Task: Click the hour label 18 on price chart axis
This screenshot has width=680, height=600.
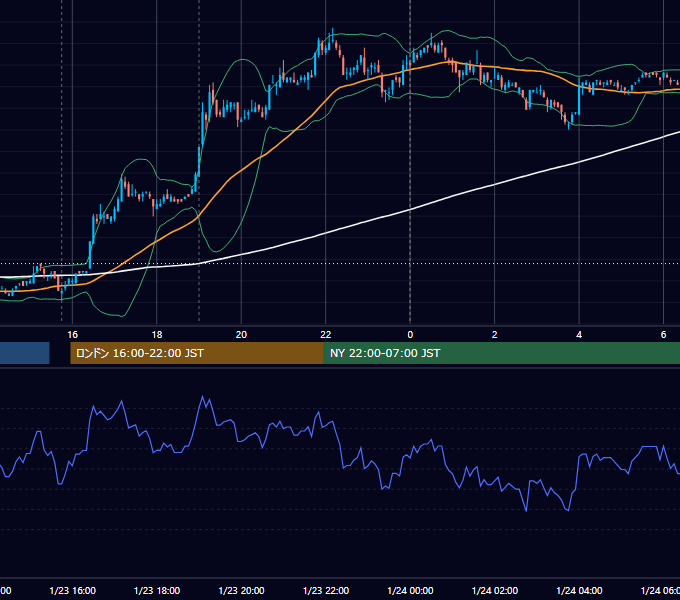Action: point(157,335)
